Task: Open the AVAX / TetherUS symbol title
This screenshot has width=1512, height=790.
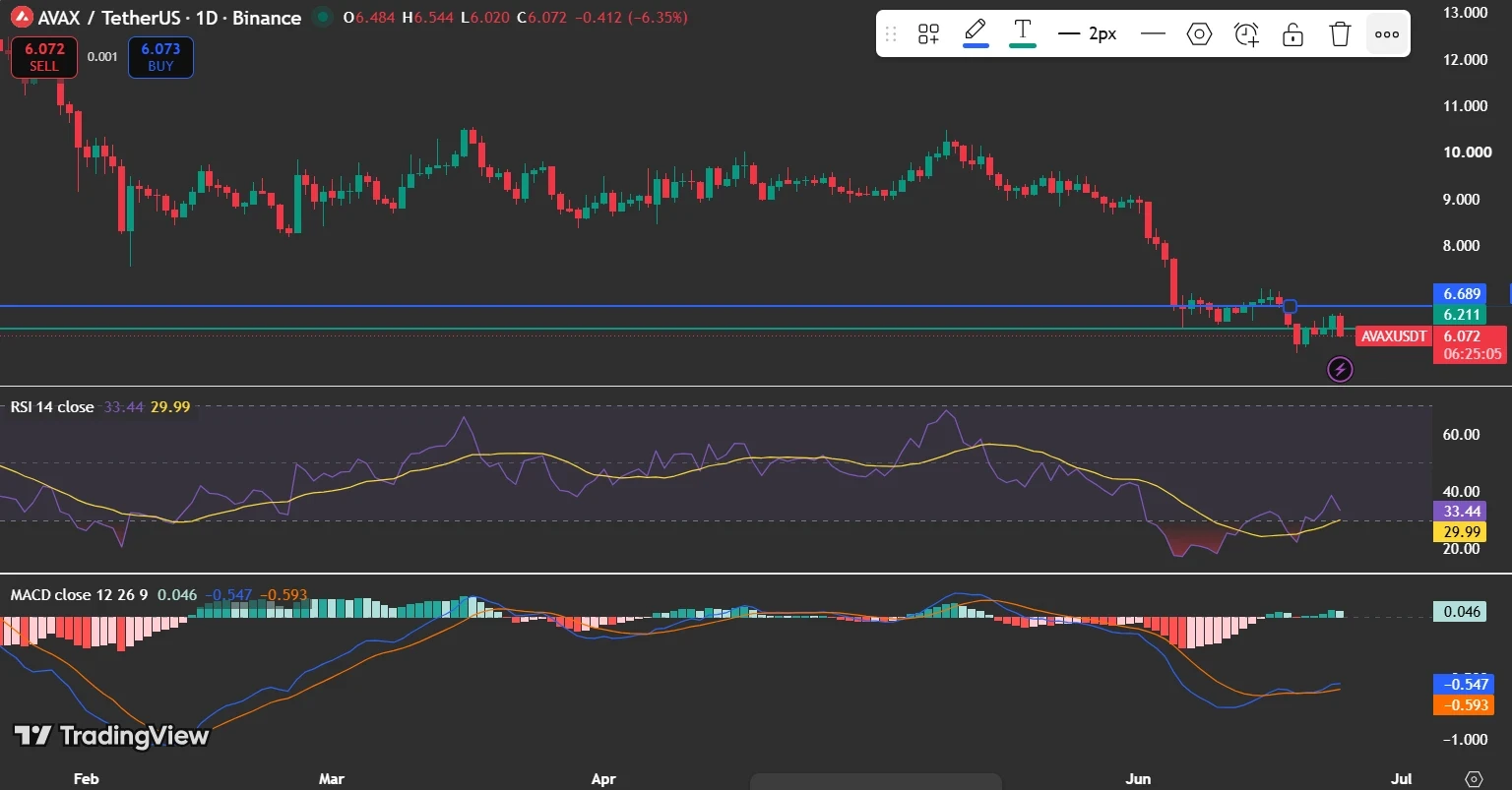Action: (x=169, y=18)
